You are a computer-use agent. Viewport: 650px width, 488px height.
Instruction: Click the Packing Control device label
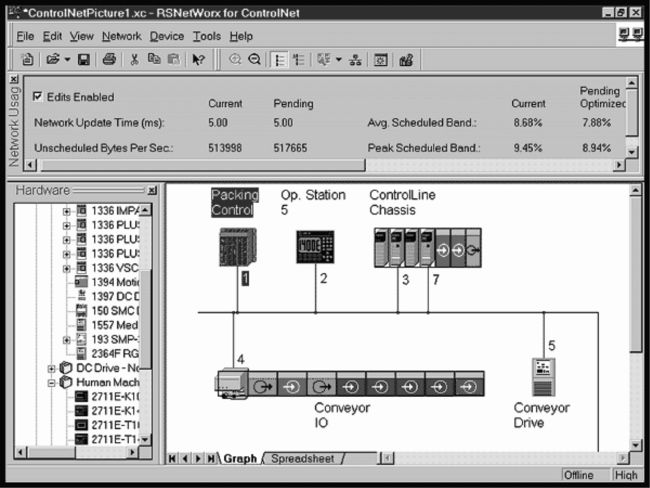coord(235,202)
